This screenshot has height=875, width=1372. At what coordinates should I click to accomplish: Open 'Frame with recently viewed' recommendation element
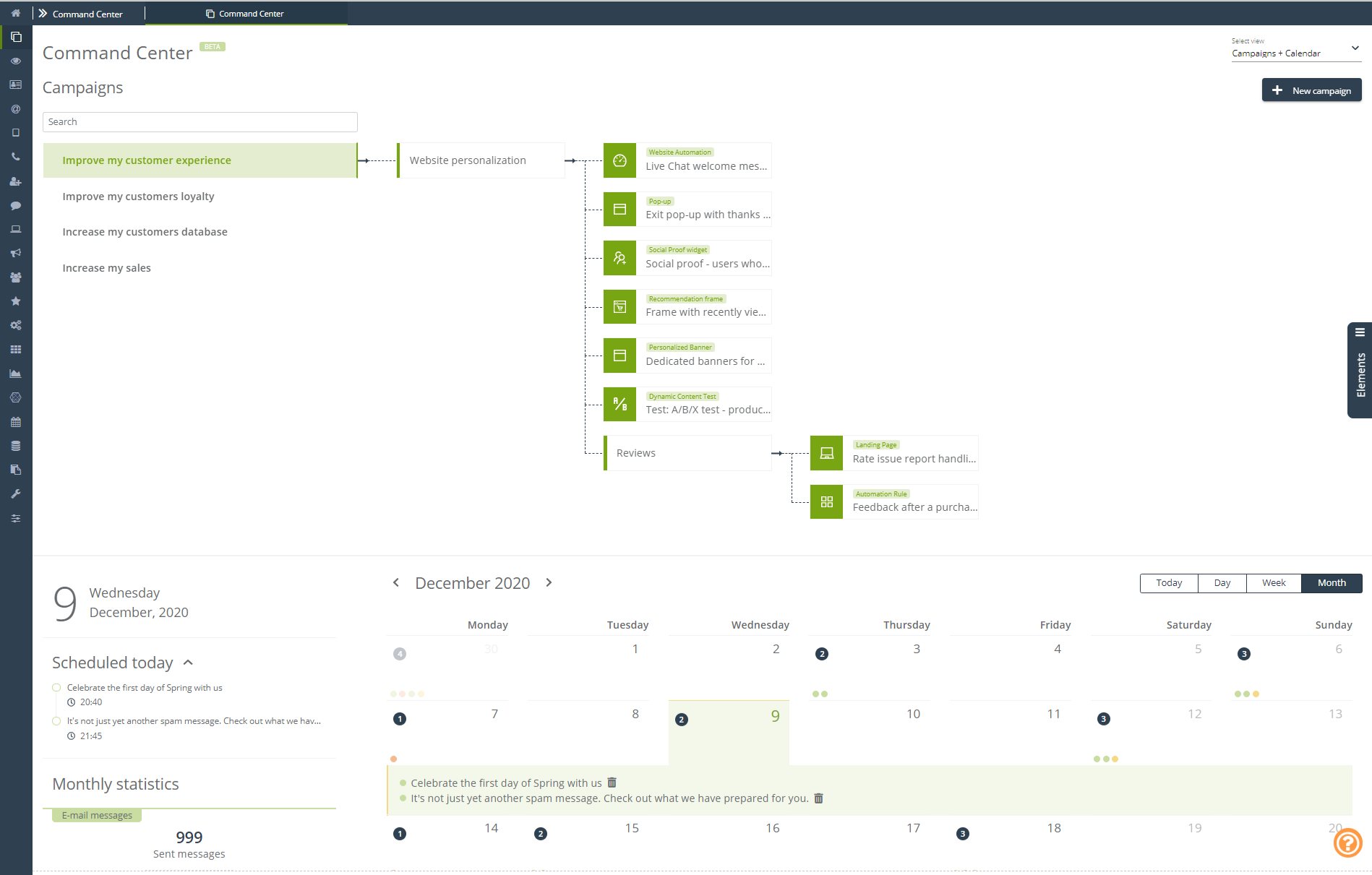[687, 306]
